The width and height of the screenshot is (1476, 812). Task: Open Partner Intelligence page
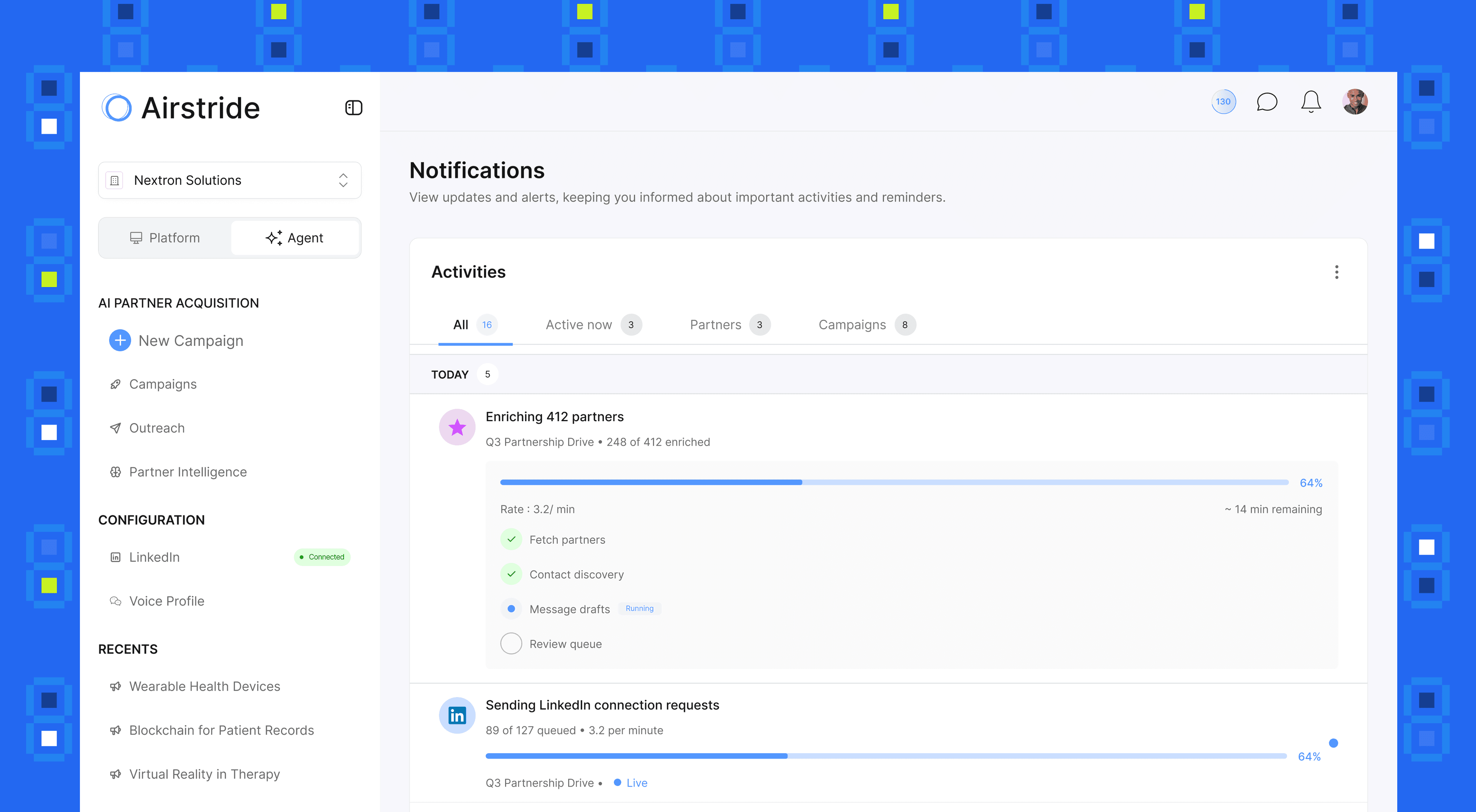[188, 472]
